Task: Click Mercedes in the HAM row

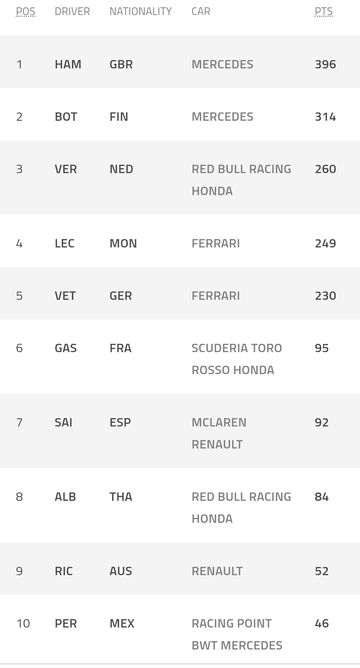Action: 222,64
